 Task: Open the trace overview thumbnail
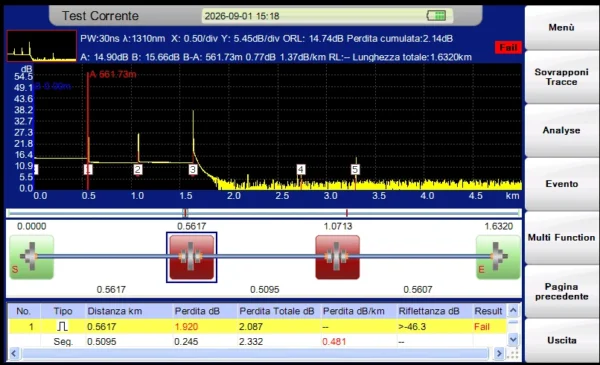pos(42,46)
